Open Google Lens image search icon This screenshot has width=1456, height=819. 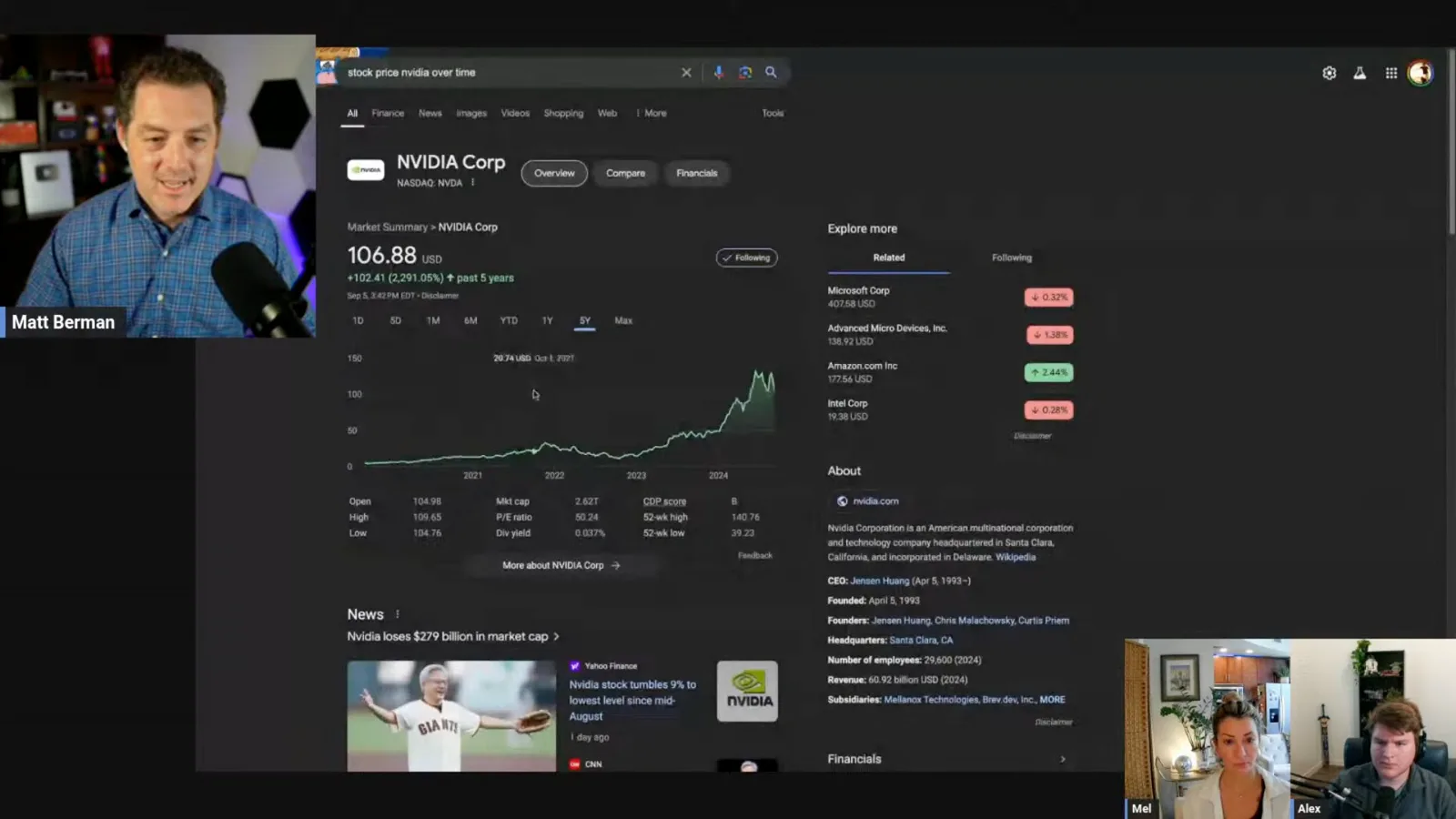pos(745,73)
